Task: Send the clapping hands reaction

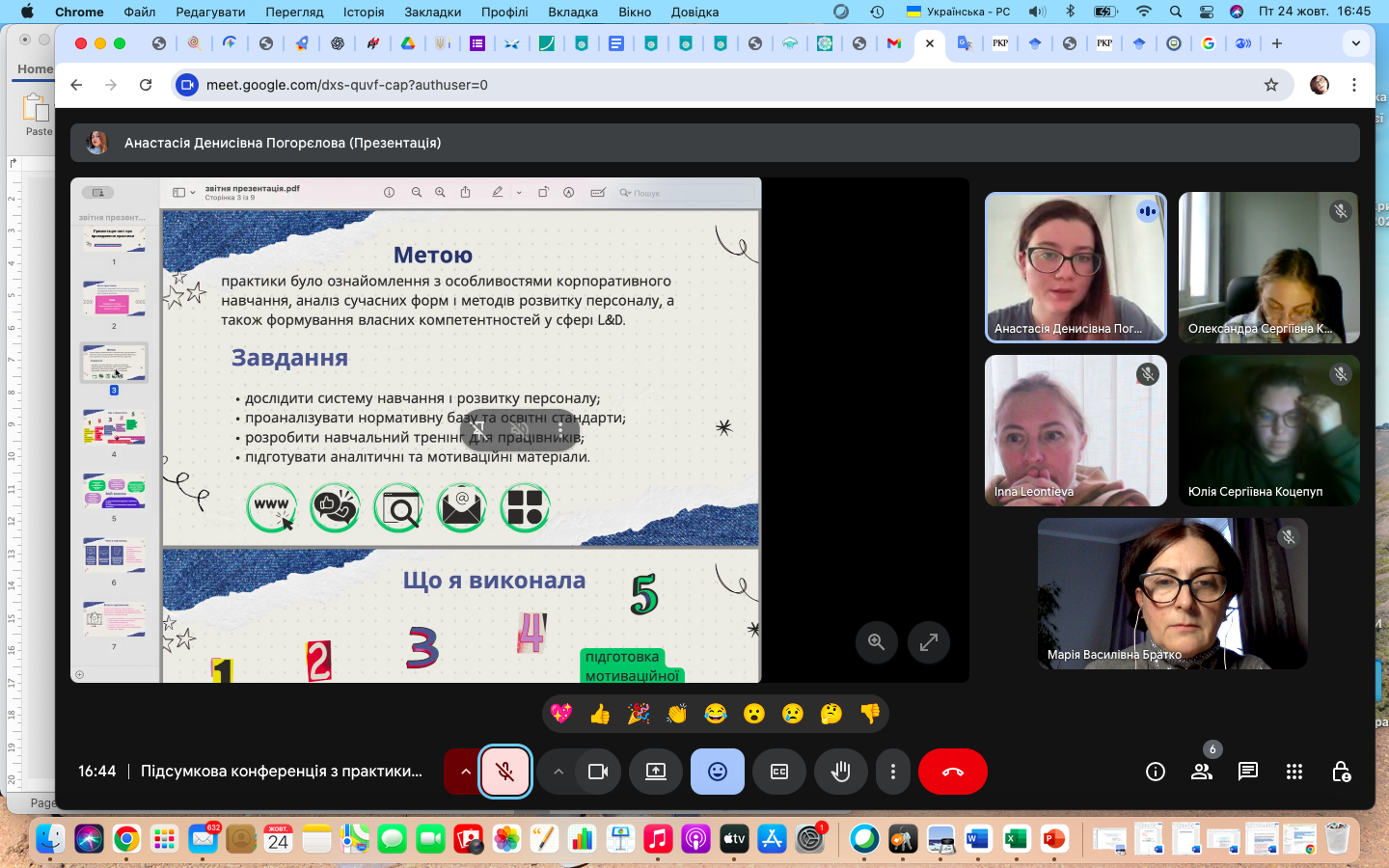Action: pyautogui.click(x=677, y=714)
